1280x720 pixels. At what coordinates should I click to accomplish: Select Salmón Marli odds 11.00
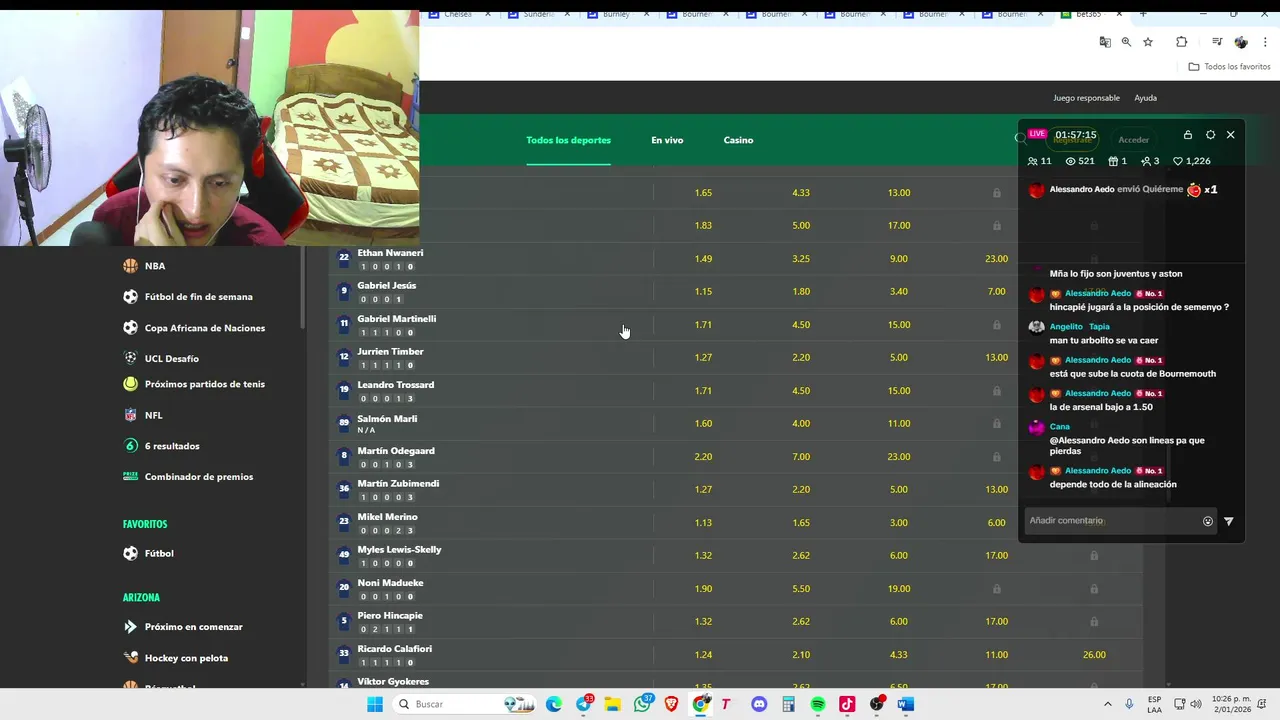[x=899, y=424]
